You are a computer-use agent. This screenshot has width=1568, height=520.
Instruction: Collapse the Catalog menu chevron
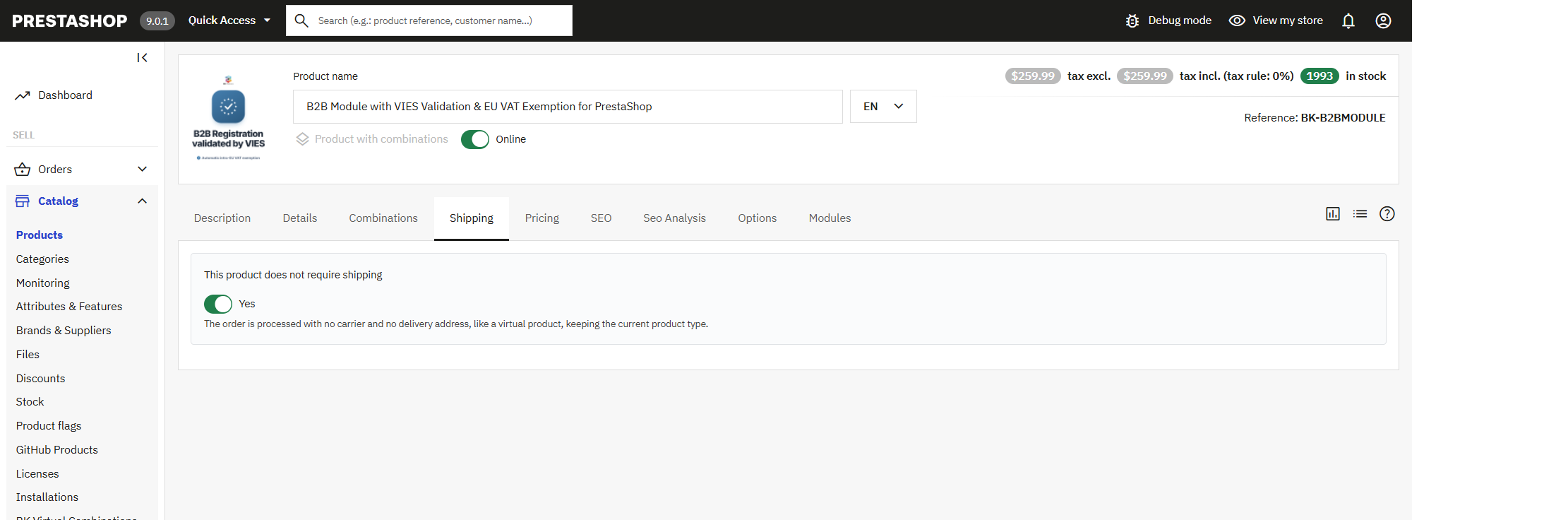[143, 201]
